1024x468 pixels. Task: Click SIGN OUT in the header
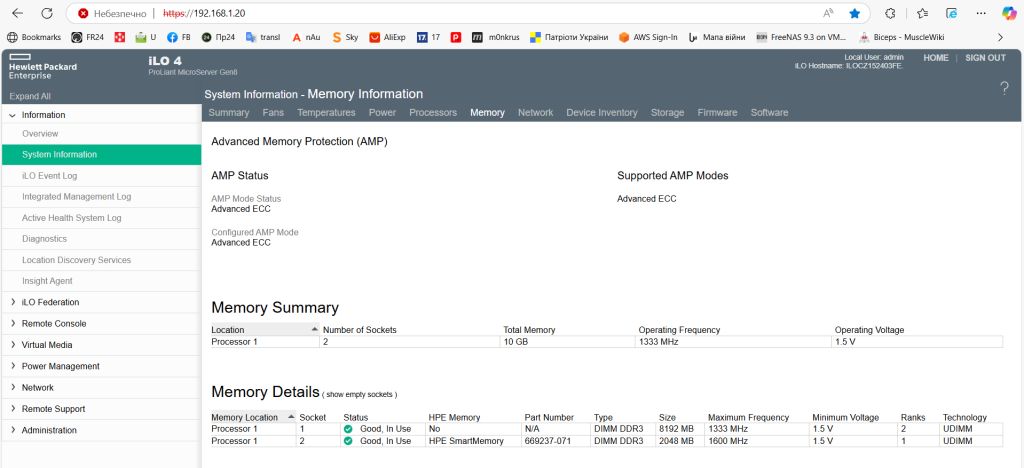985,58
